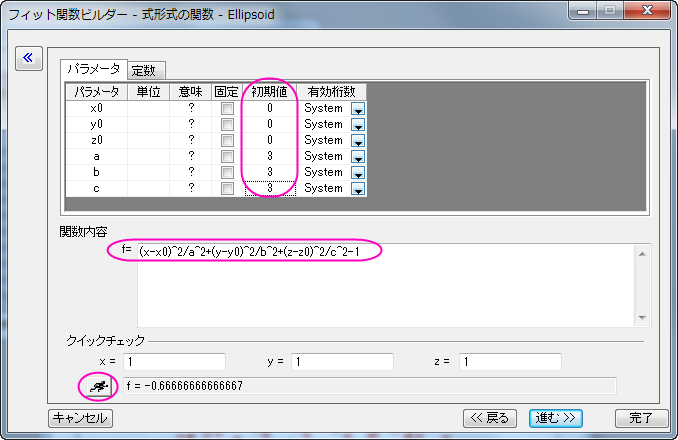This screenshot has width=678, height=440.
Task: Select the initial value cell for x0
Action: [270, 108]
